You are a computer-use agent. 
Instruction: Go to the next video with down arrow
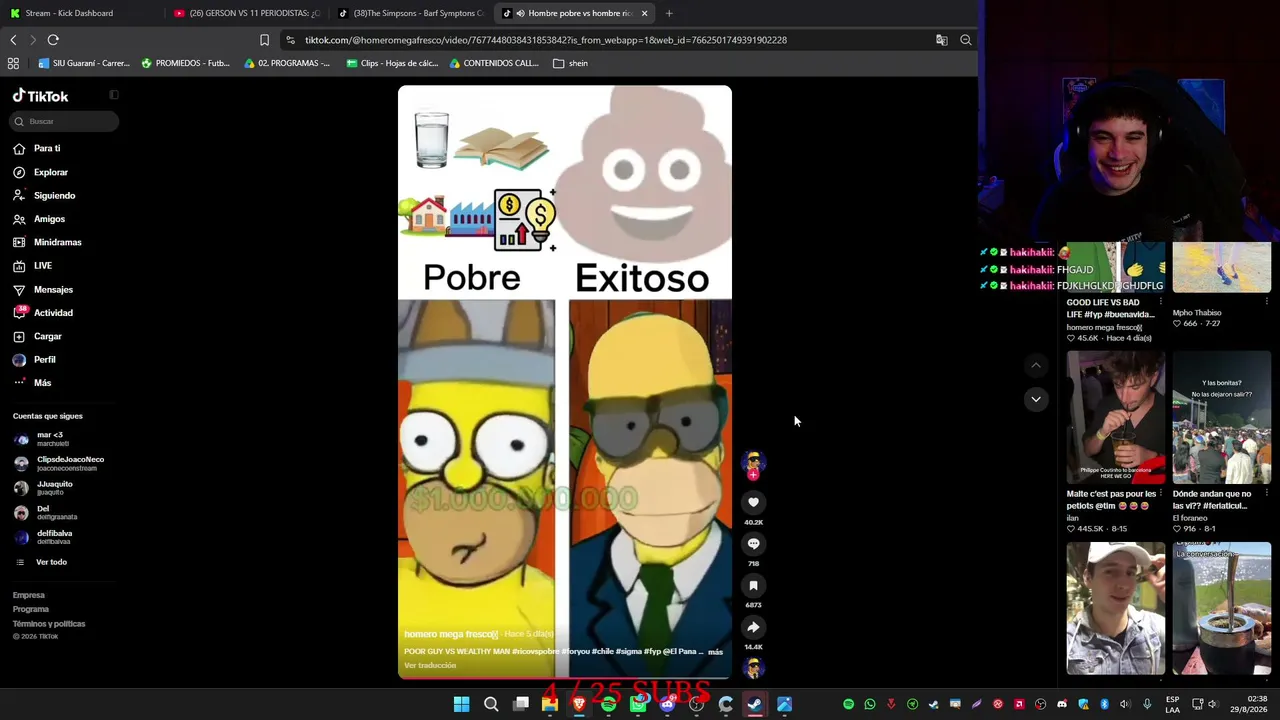pos(1036,399)
